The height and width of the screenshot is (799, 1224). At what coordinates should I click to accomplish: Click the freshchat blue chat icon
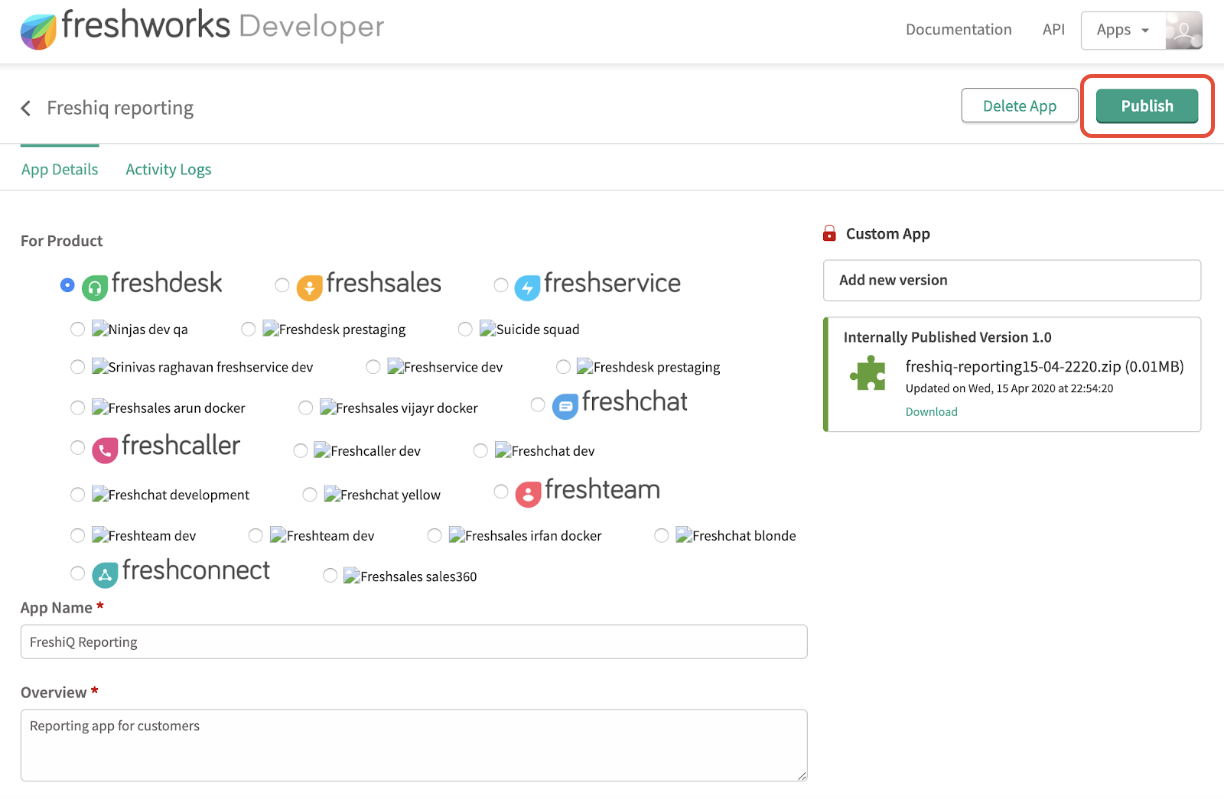565,406
